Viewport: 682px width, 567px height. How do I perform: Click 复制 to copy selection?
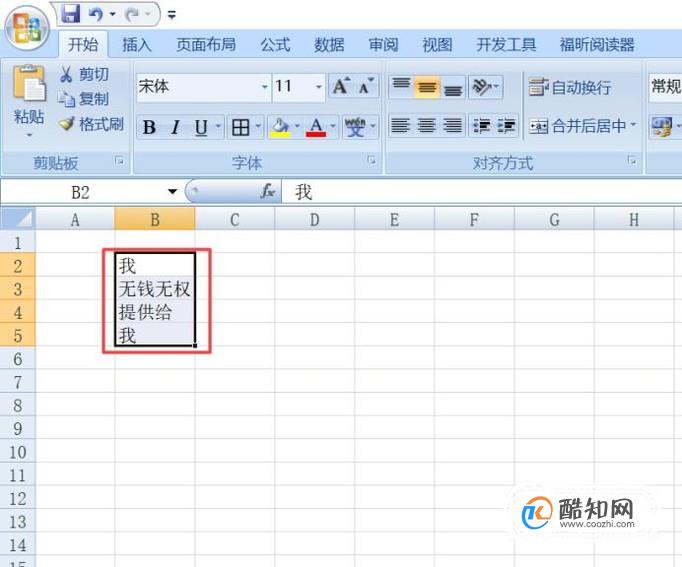pos(84,99)
